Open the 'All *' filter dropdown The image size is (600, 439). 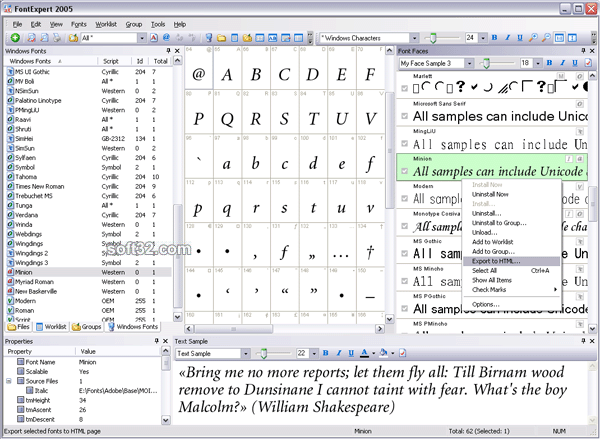click(142, 38)
